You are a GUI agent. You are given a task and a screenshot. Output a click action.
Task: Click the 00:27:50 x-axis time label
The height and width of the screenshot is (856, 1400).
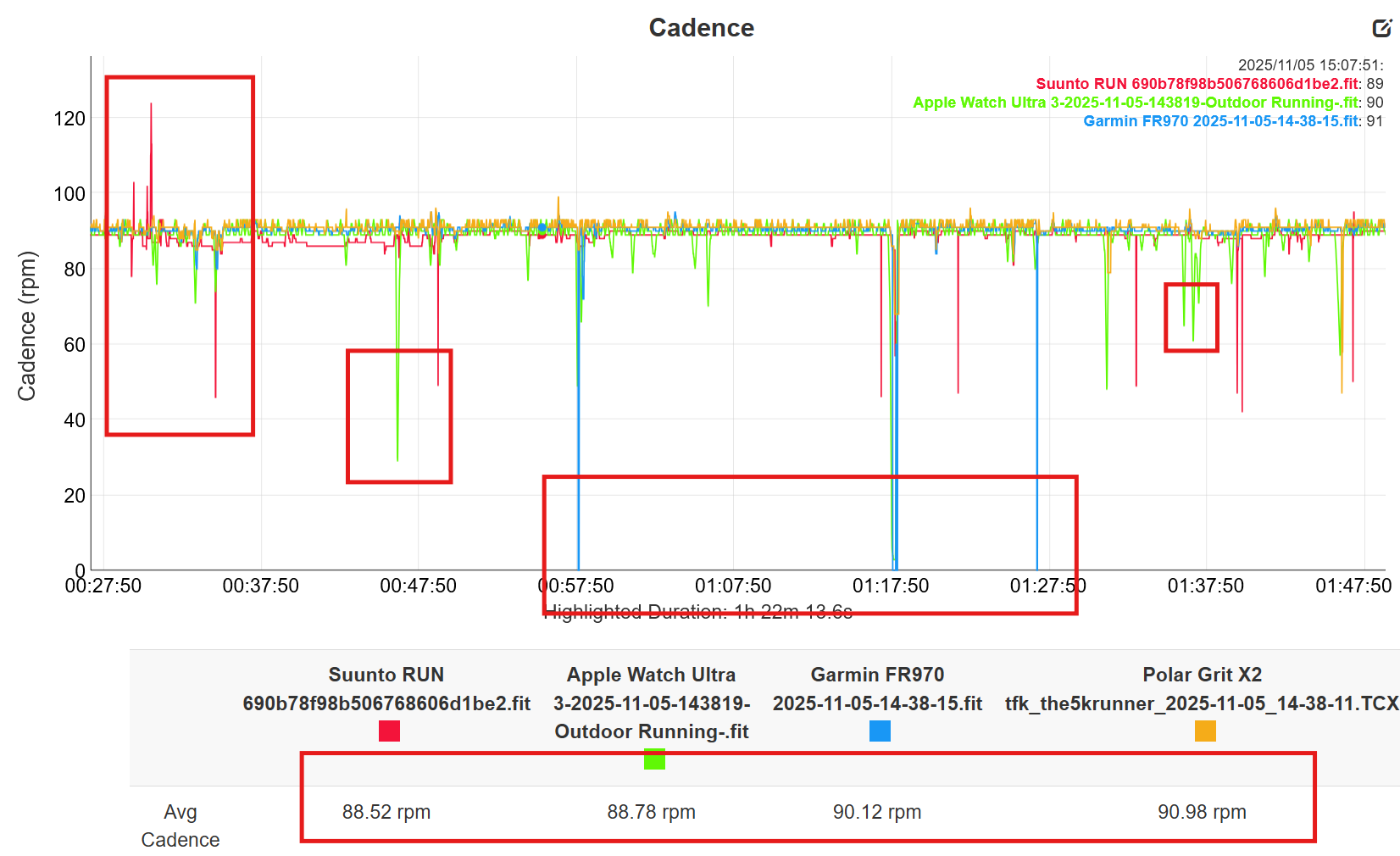point(103,585)
